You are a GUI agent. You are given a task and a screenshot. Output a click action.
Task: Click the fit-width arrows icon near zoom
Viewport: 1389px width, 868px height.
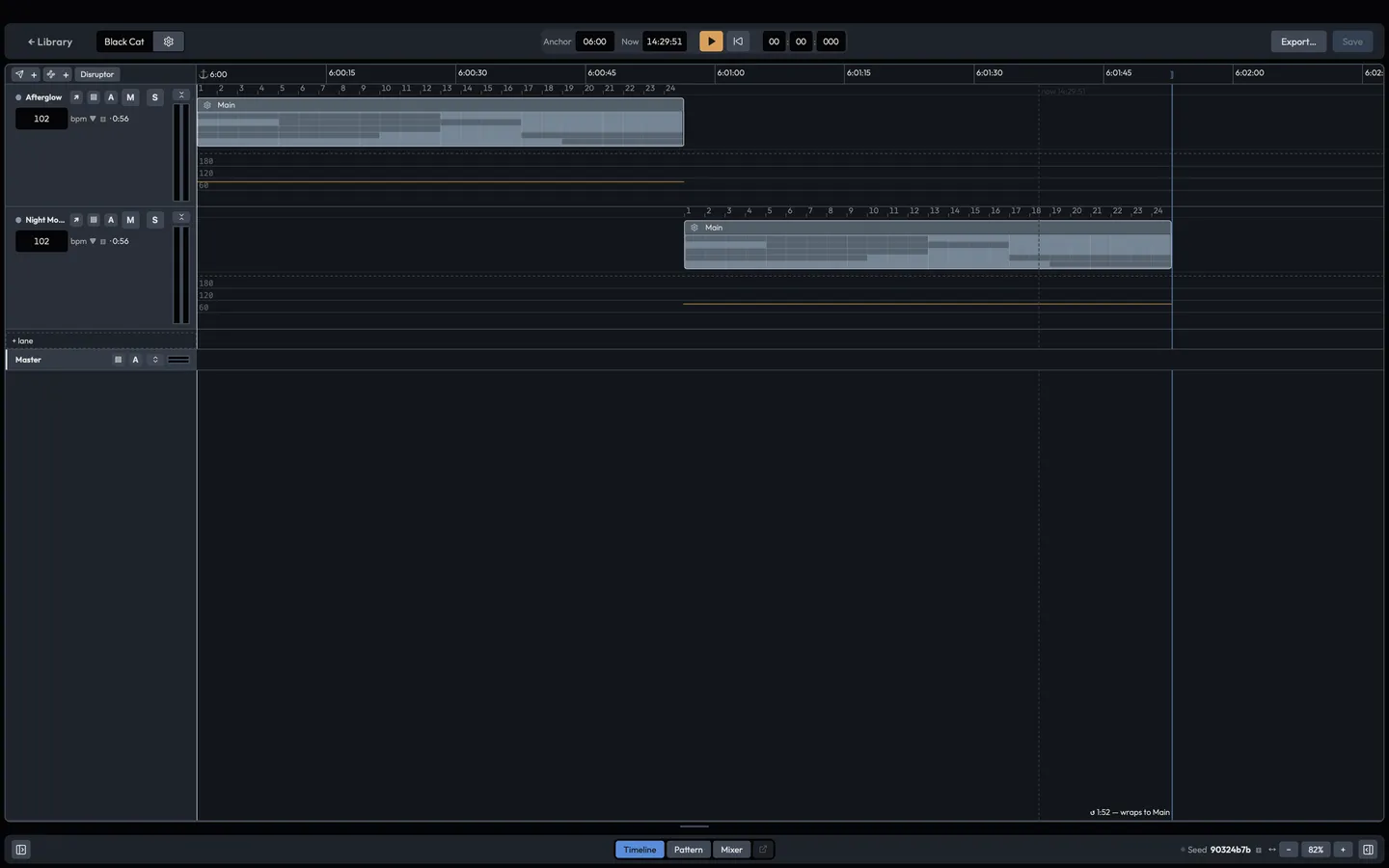click(x=1272, y=850)
